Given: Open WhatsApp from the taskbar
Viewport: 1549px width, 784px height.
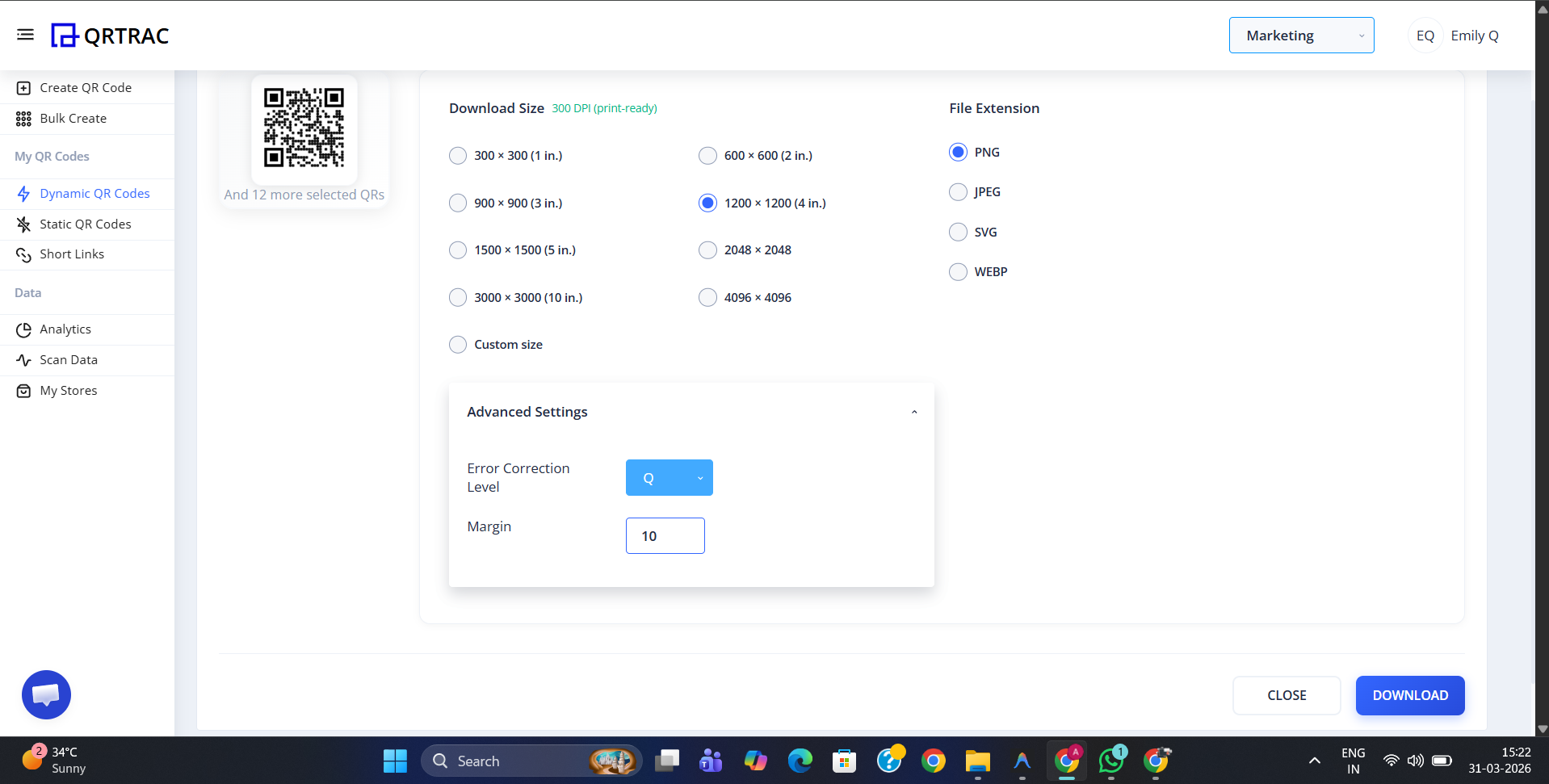Looking at the screenshot, I should click(1111, 760).
